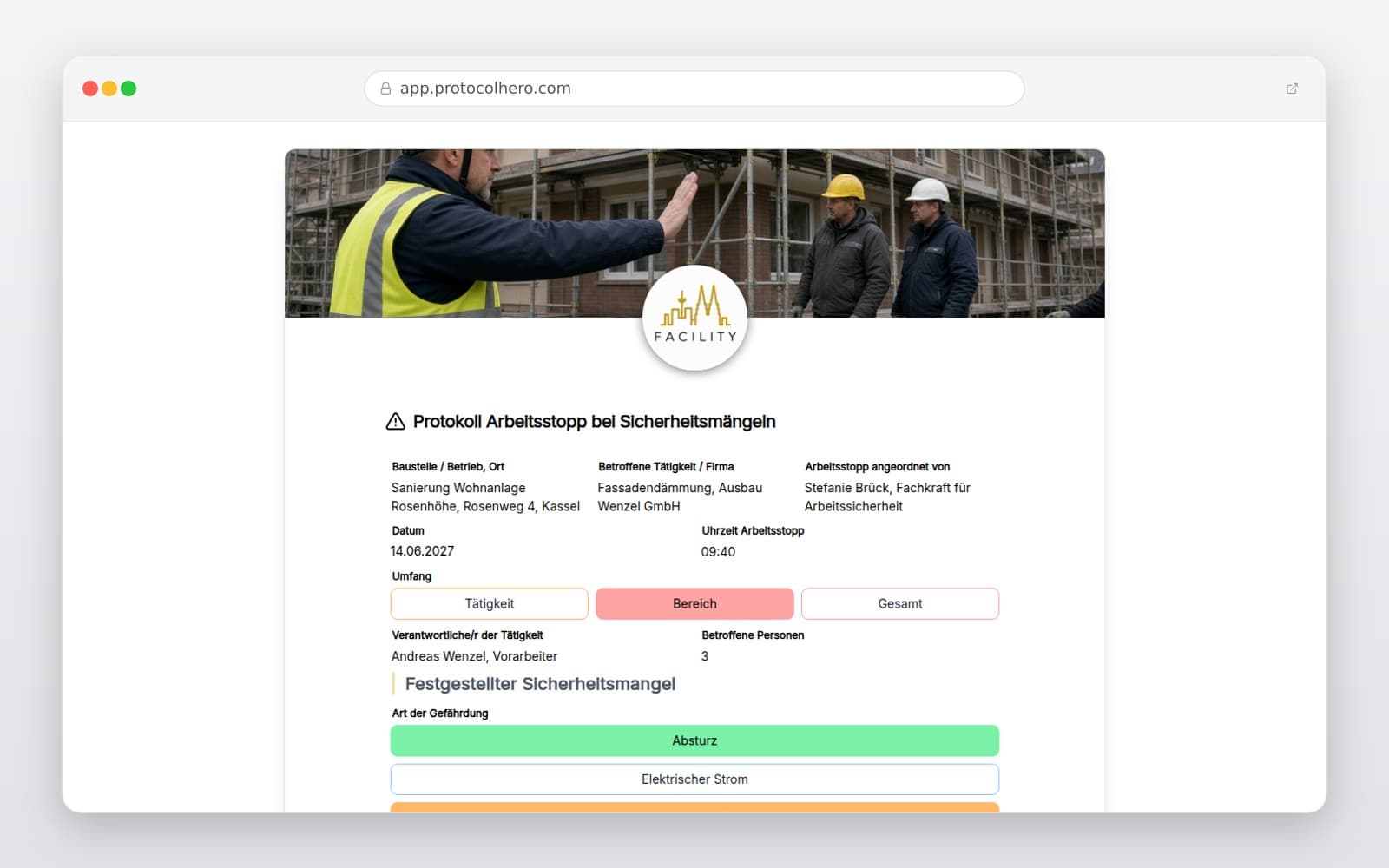
Task: Click the yellow minimize window dot
Action: click(109, 89)
